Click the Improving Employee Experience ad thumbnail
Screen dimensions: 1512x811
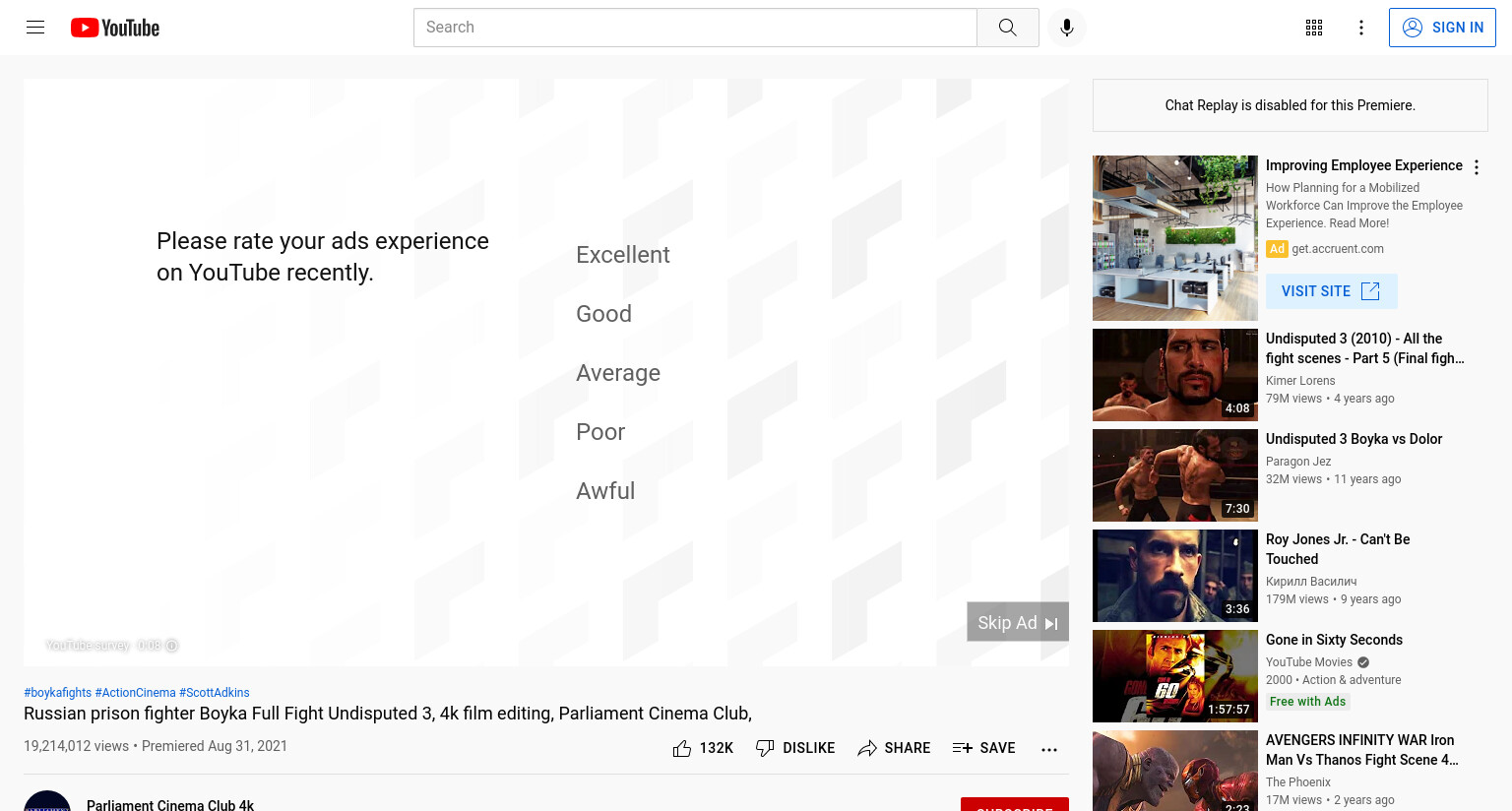point(1175,238)
